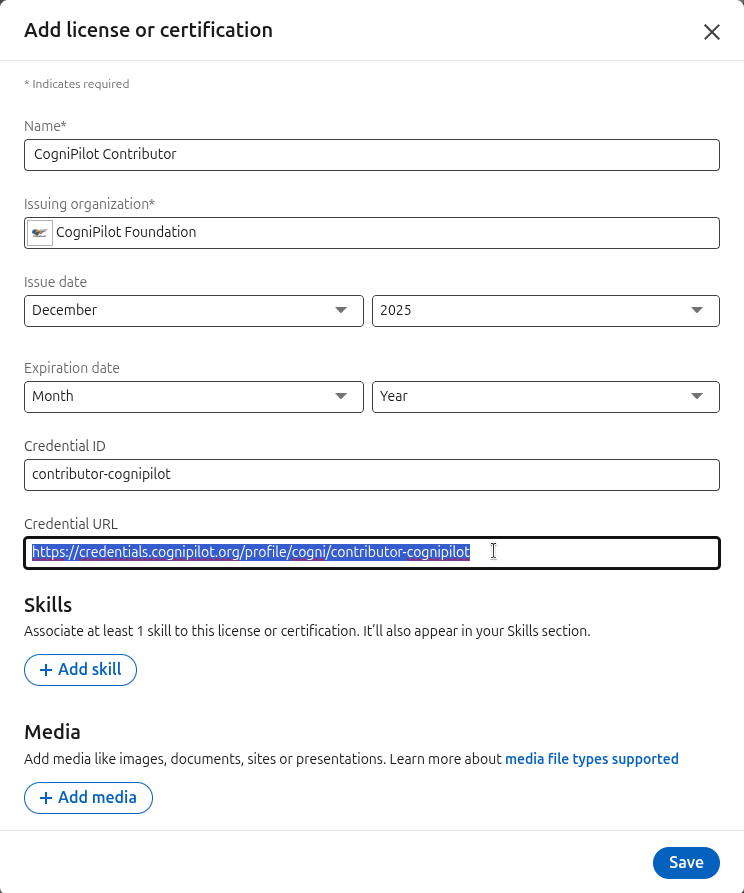Click the chevron on the expiration Month selector

[341, 396]
